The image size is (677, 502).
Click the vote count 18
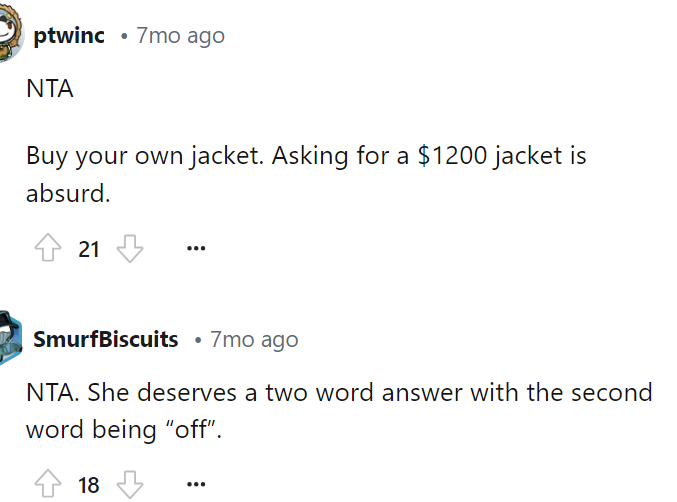(x=89, y=486)
